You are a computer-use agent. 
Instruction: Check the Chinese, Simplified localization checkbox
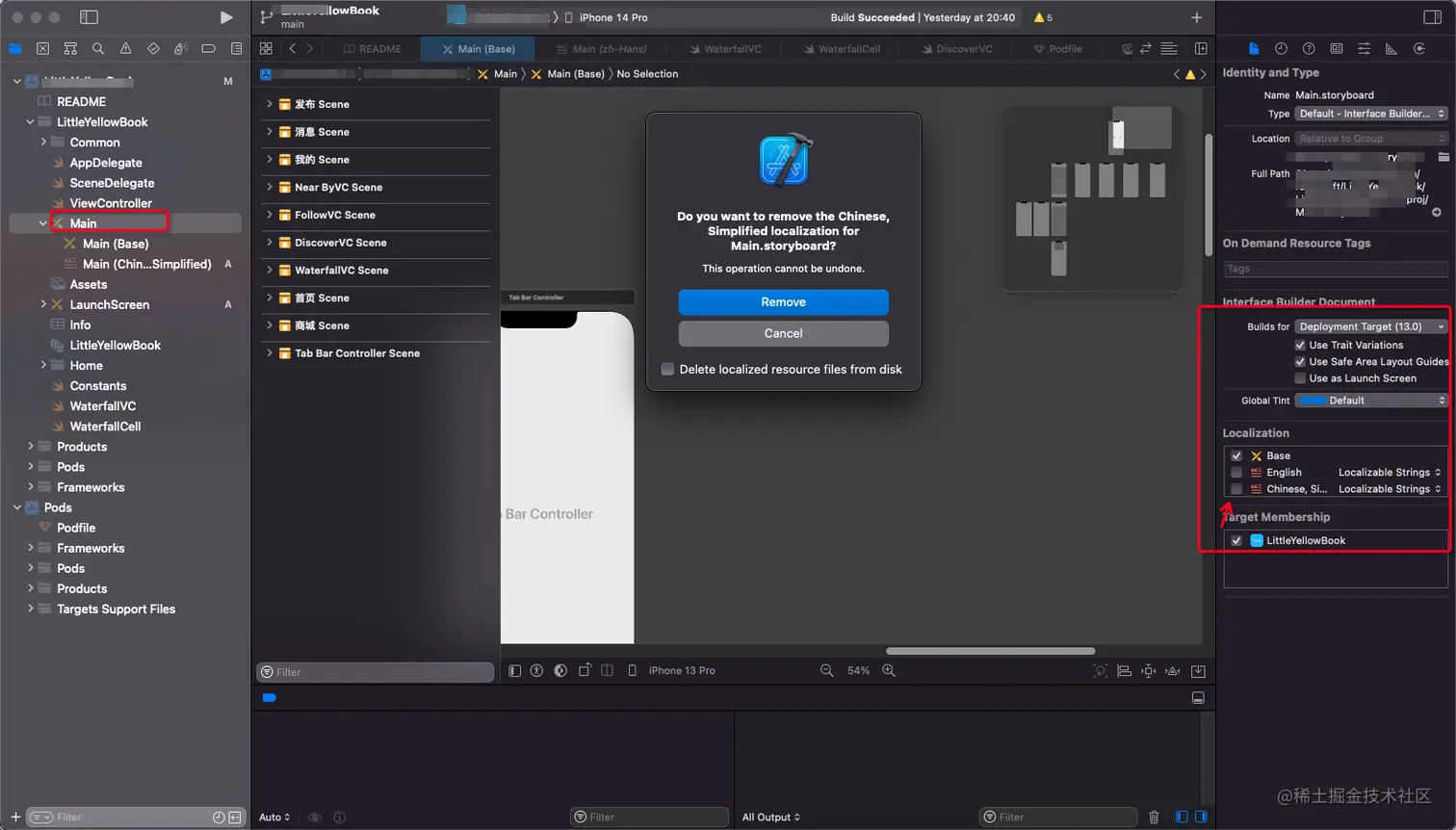[x=1236, y=489]
